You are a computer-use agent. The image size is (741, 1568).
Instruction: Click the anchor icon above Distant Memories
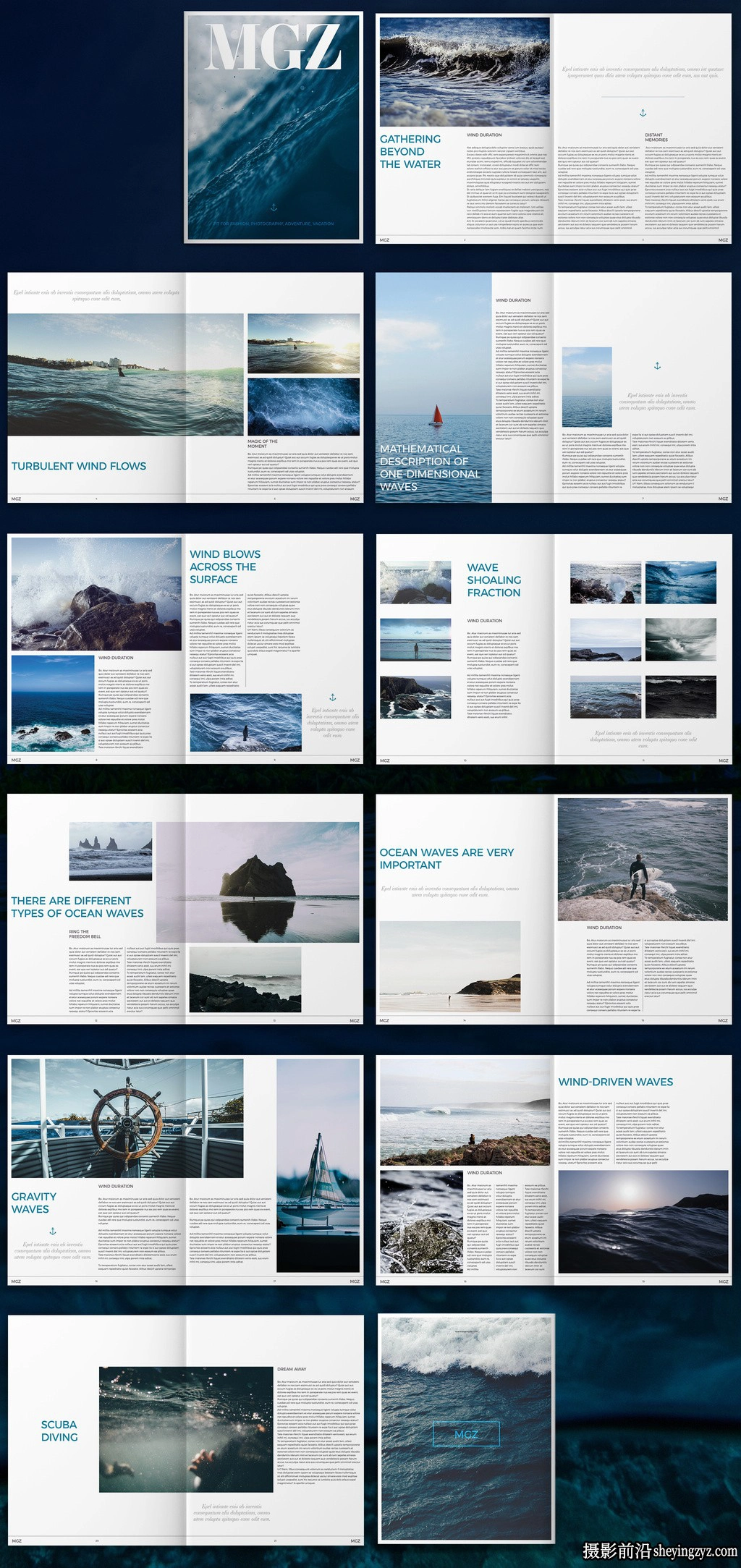pyautogui.click(x=643, y=113)
